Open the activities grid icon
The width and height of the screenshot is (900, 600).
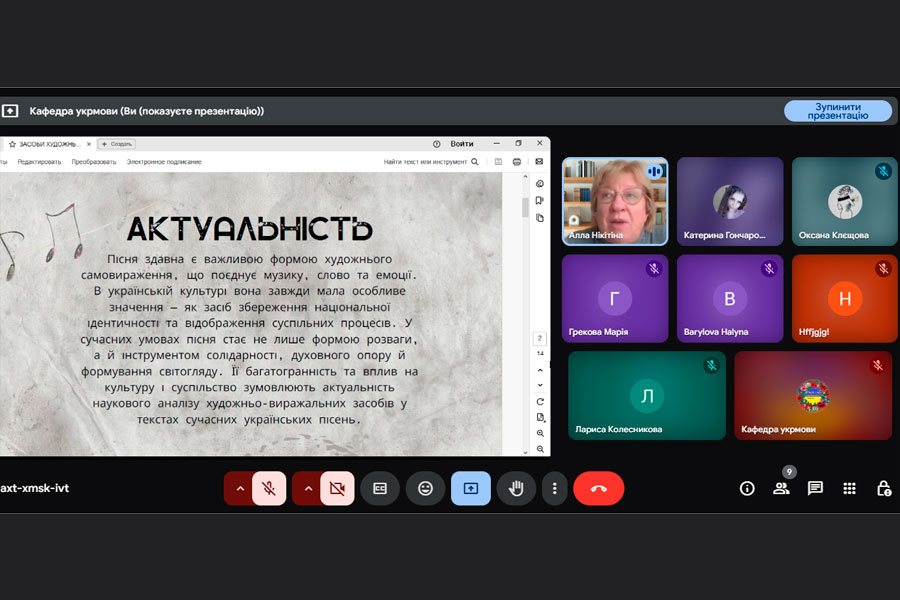[x=849, y=488]
